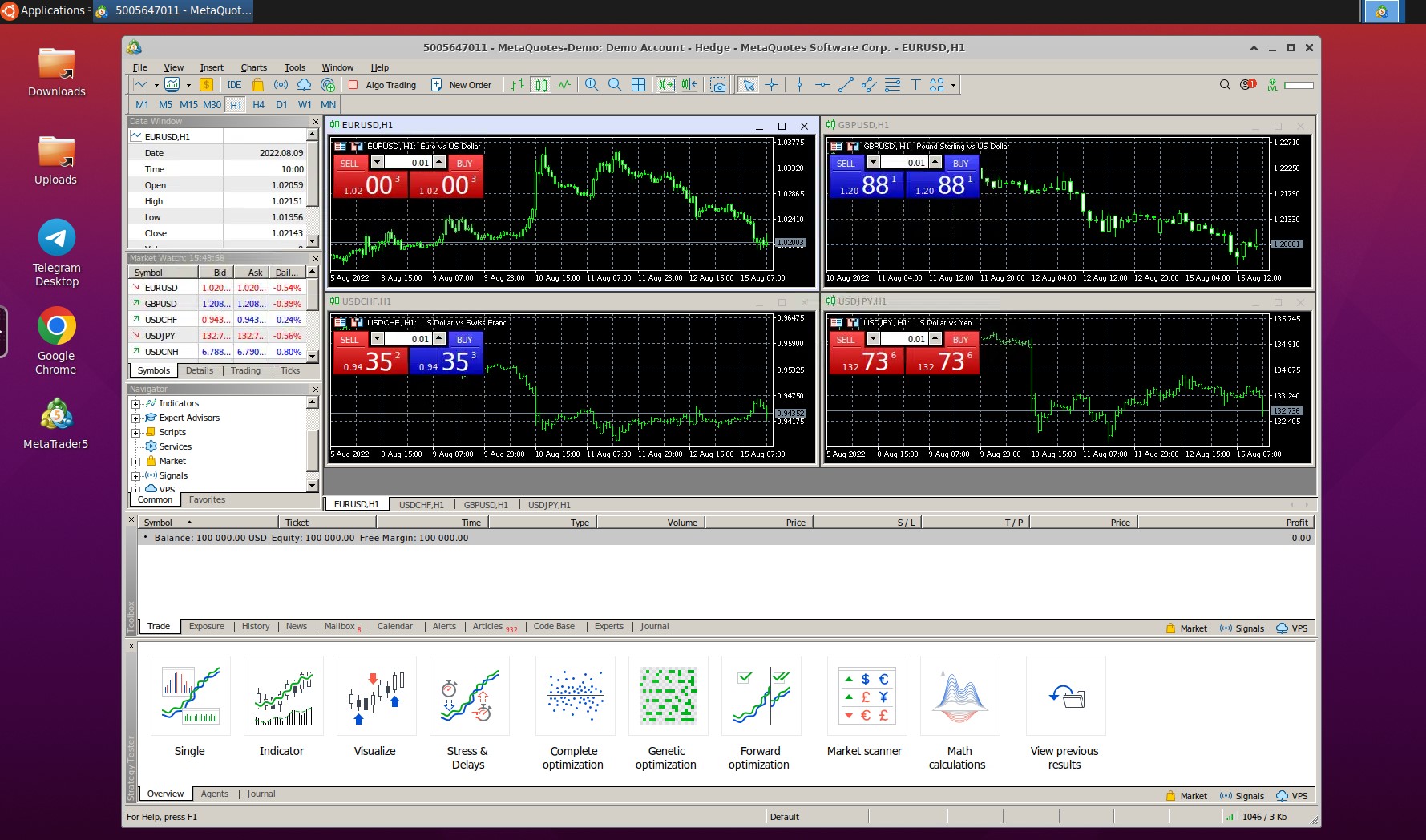Image resolution: width=1426 pixels, height=840 pixels.
Task: Open the templates dropdown arrow next to indicators icon
Action: (188, 85)
